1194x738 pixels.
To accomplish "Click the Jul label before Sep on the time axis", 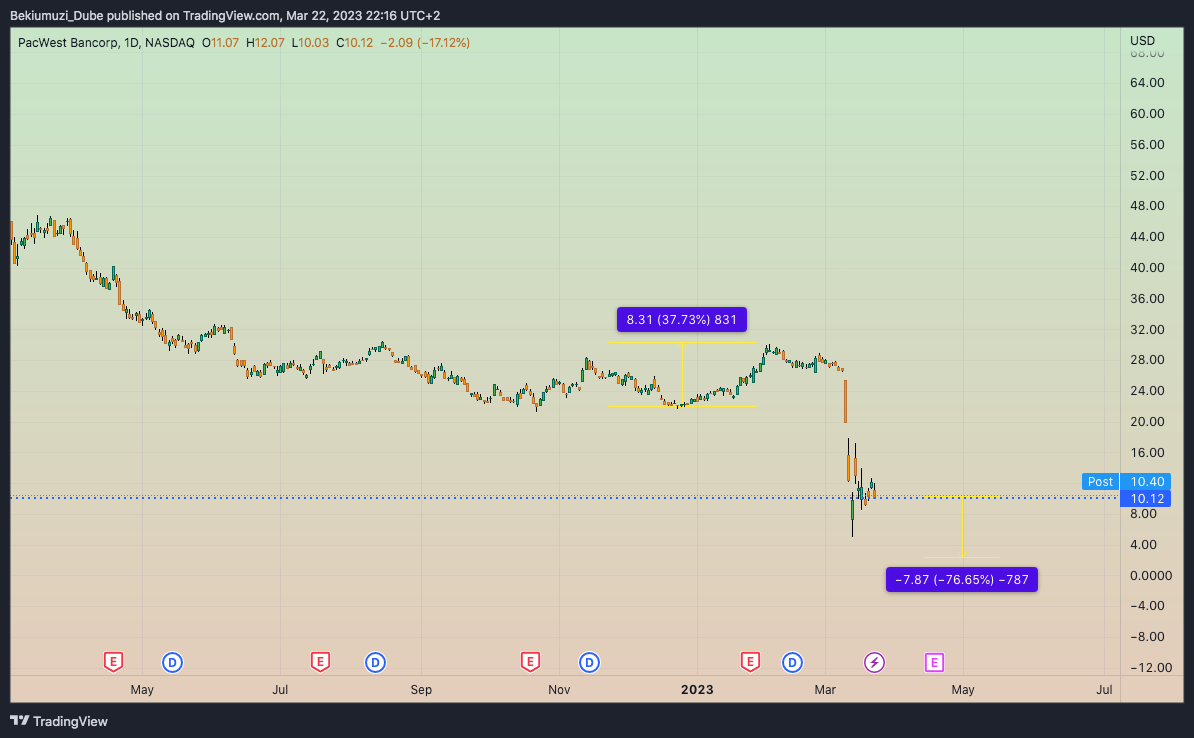I will (280, 689).
